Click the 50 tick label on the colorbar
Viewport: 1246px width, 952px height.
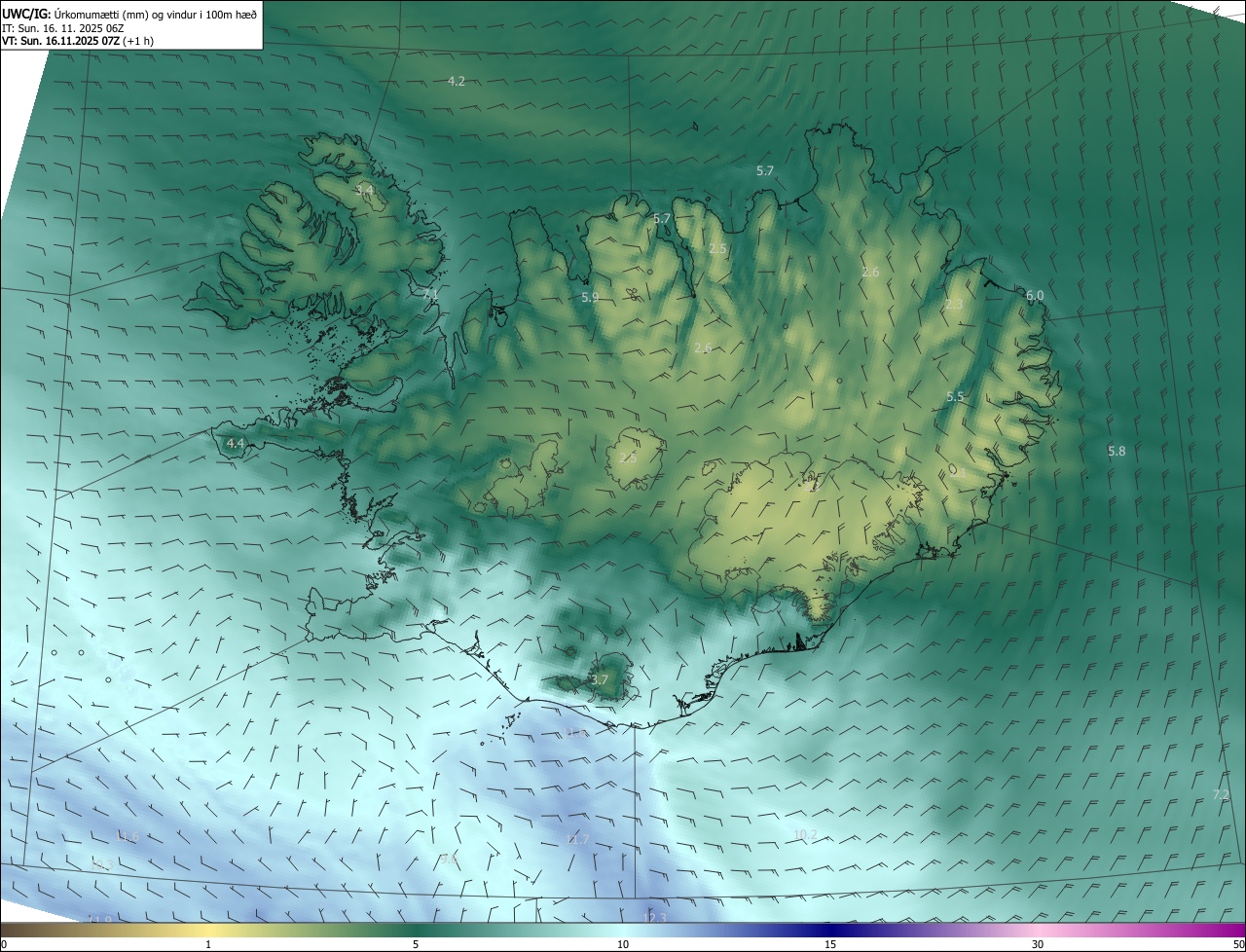1237,944
